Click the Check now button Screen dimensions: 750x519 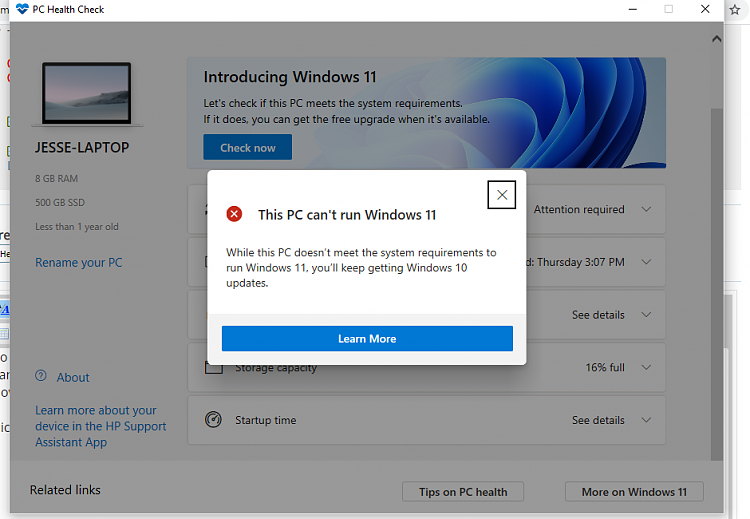click(x=248, y=148)
